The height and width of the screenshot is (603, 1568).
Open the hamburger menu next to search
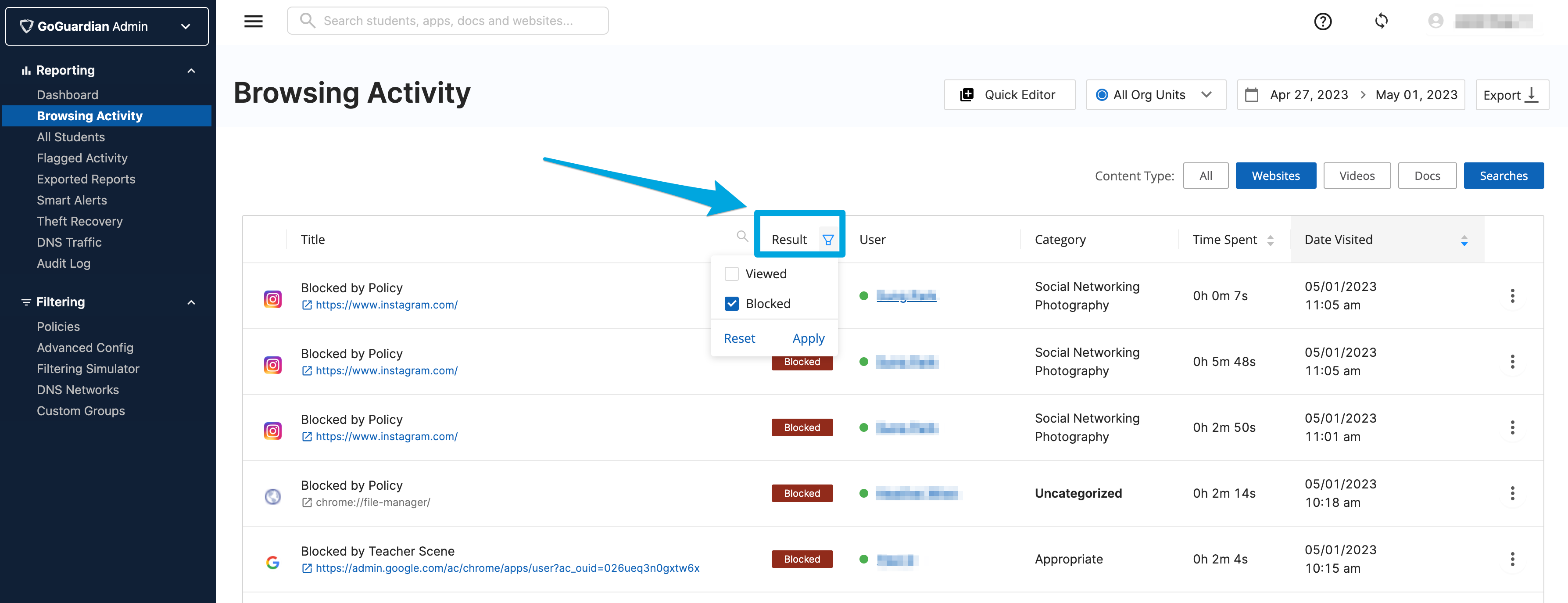point(253,21)
